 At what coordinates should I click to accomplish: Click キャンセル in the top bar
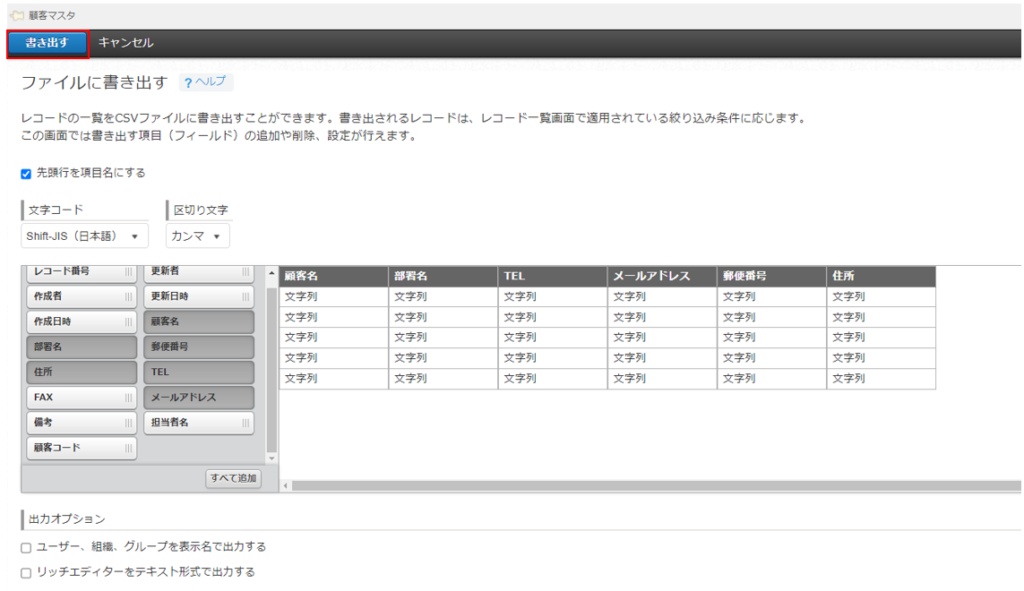click(126, 43)
